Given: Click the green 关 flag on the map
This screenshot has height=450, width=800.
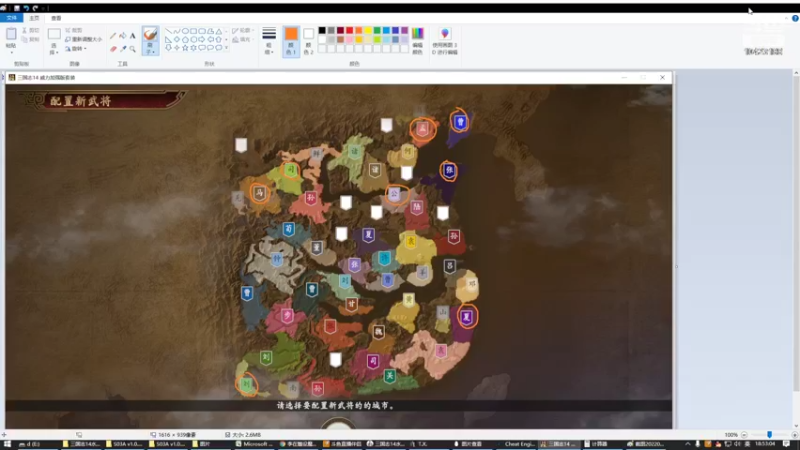Looking at the screenshot, I should (389, 376).
